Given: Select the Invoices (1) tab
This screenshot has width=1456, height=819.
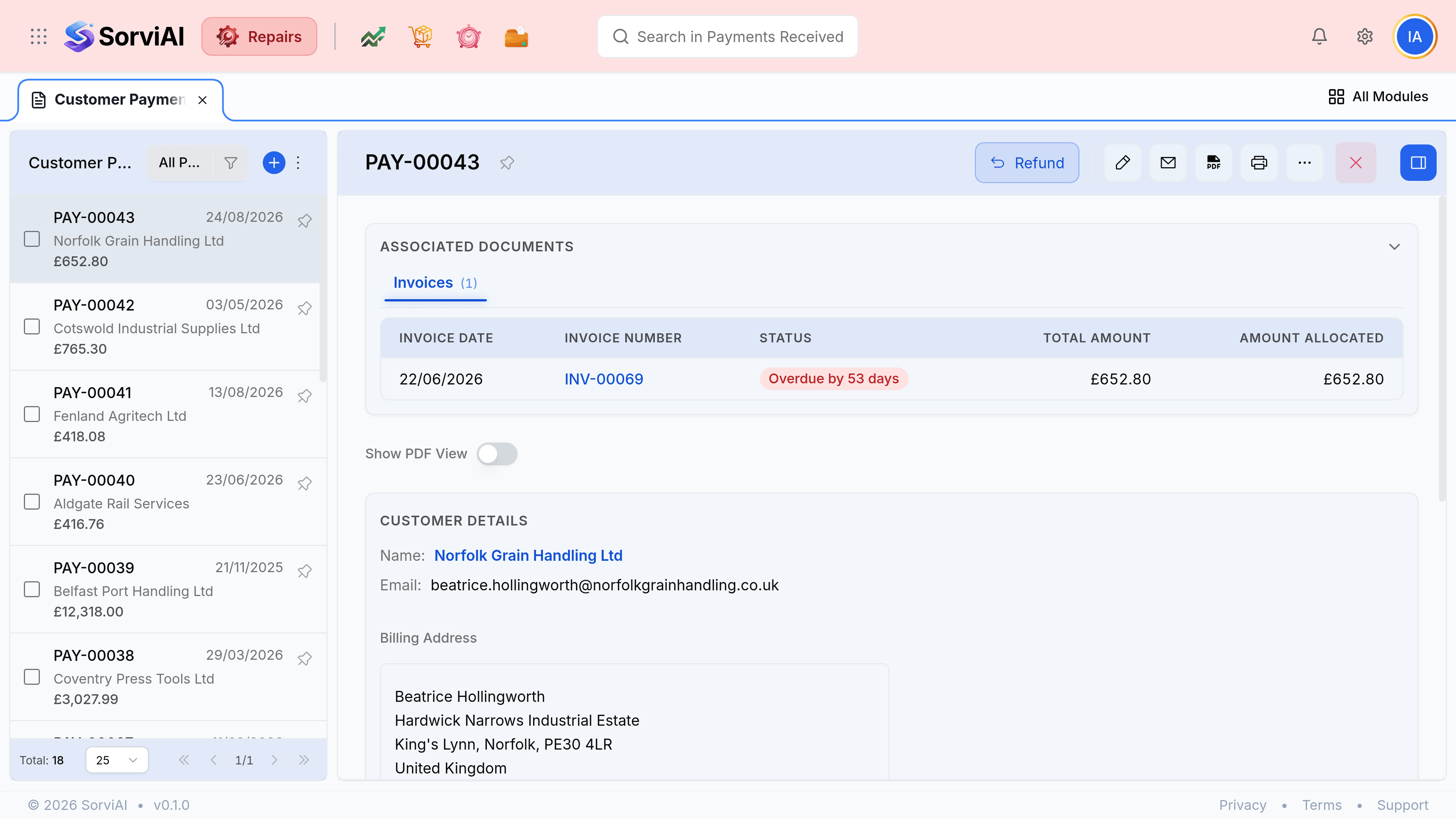Looking at the screenshot, I should point(435,283).
